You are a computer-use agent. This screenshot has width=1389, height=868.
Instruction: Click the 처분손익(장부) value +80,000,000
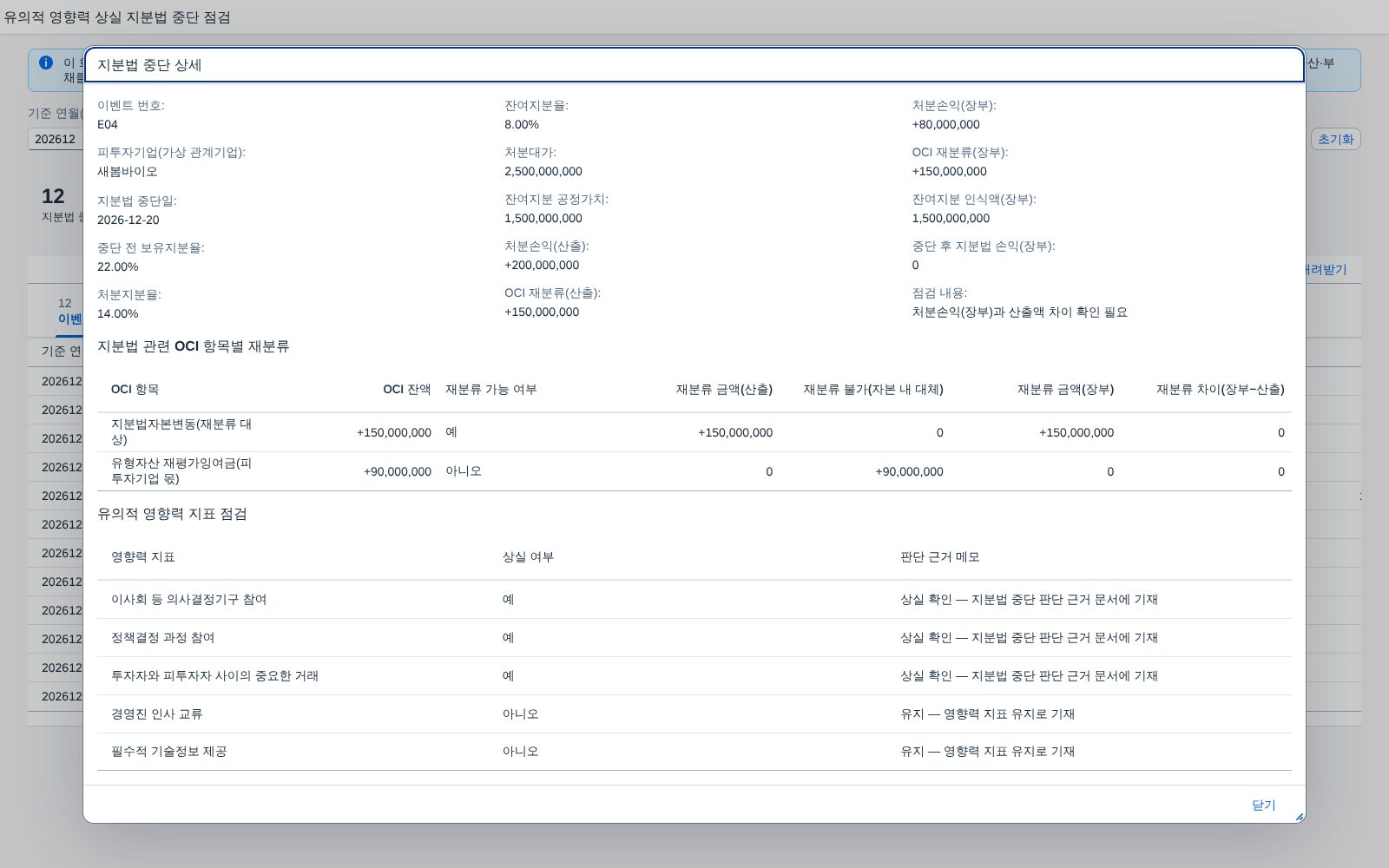pos(945,124)
